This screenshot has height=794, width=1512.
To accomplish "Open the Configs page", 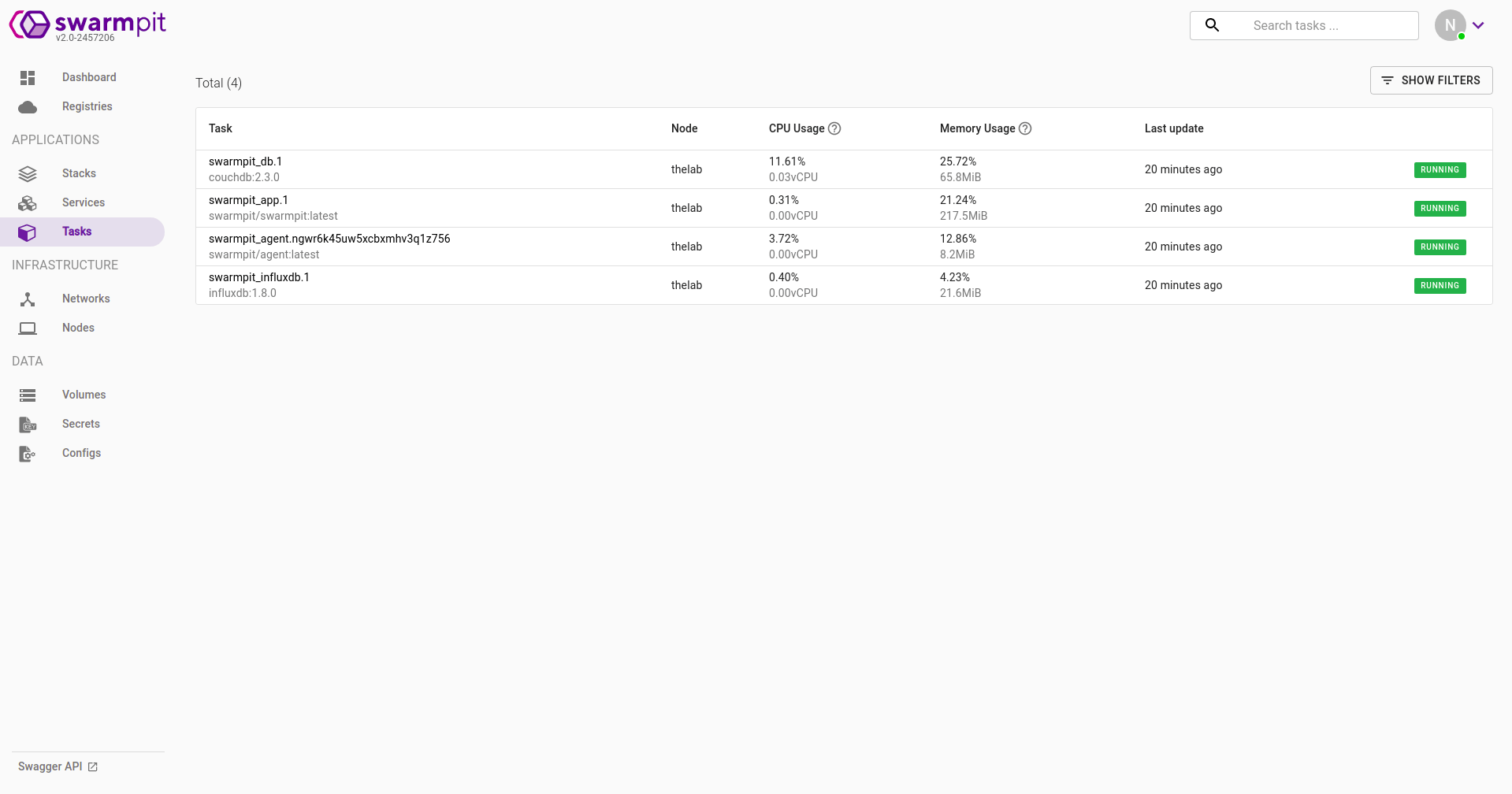I will pyautogui.click(x=82, y=453).
